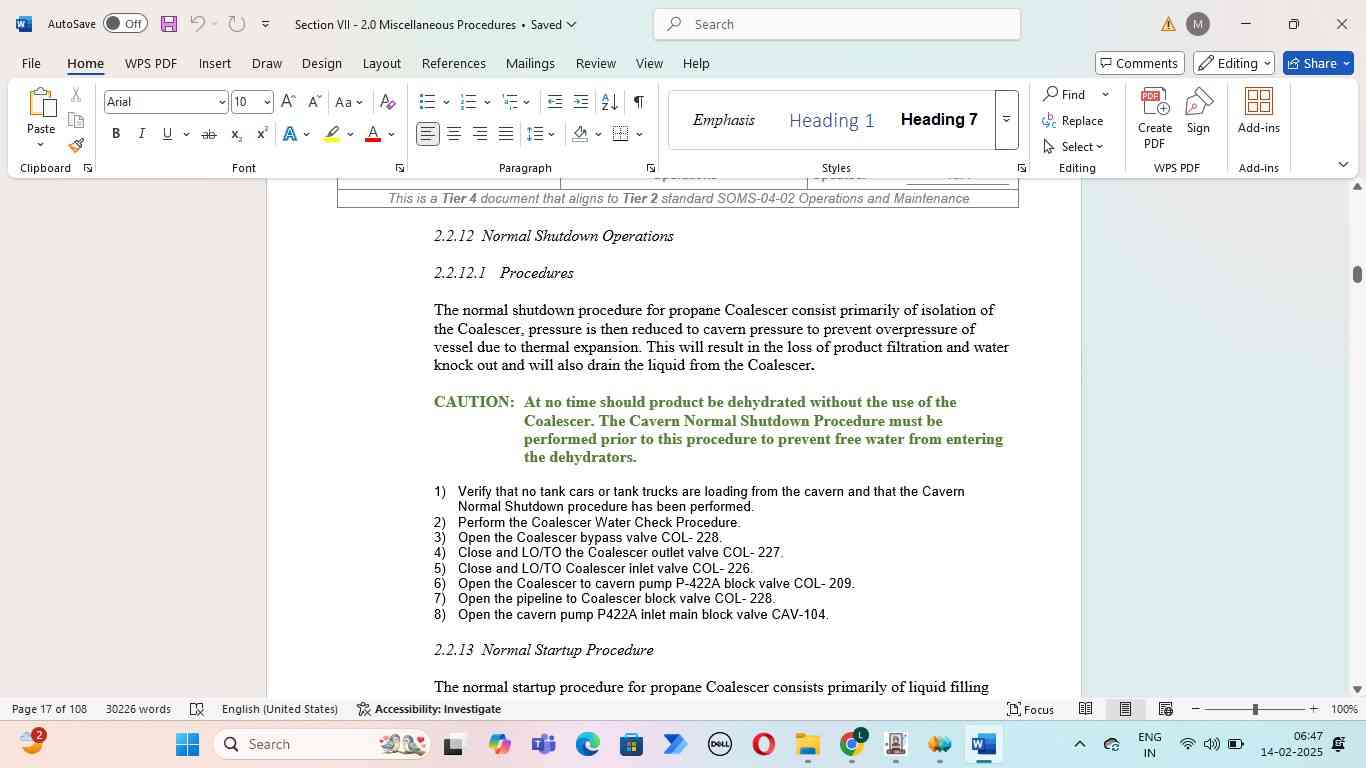Switch to the Mailings tab
This screenshot has height=768, width=1366.
pos(530,63)
